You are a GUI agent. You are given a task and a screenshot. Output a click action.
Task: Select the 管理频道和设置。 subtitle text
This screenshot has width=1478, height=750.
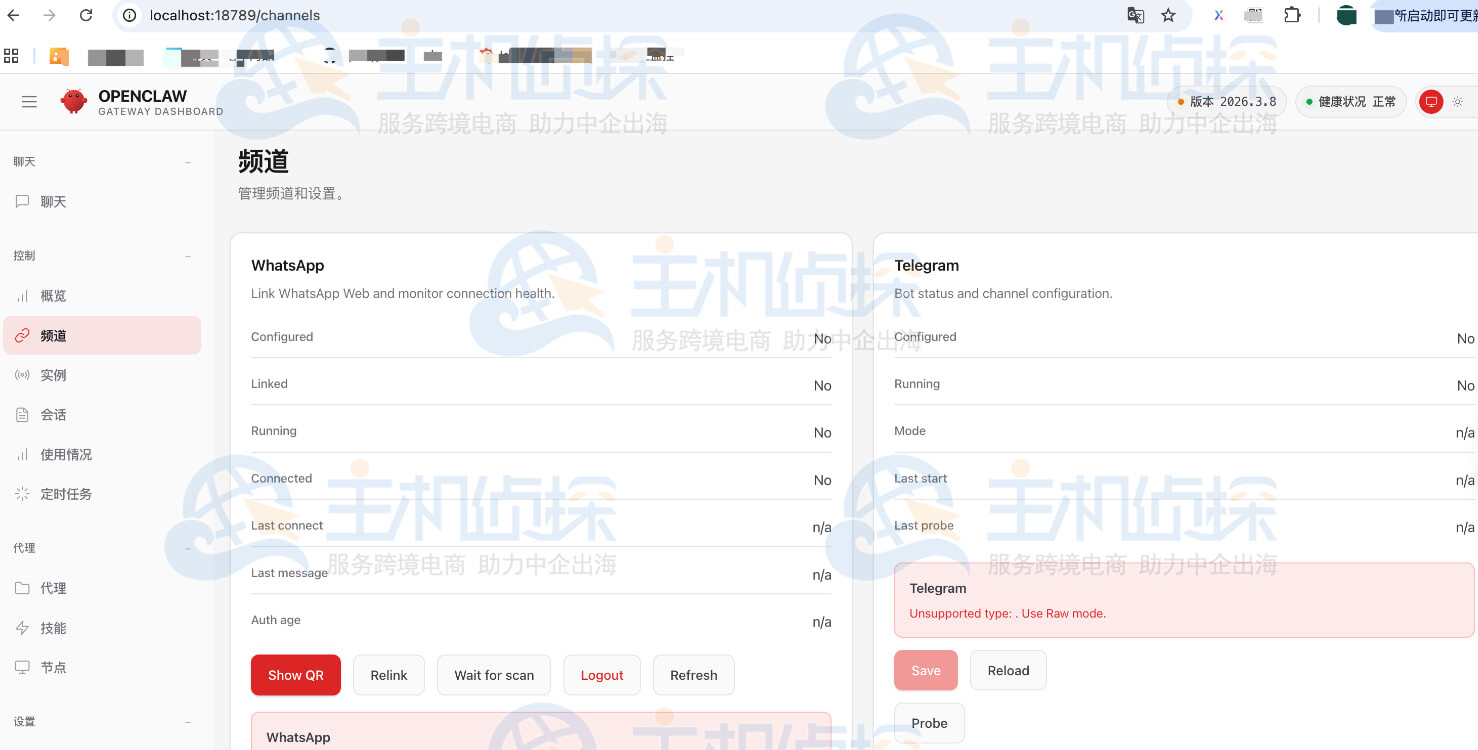click(x=292, y=193)
